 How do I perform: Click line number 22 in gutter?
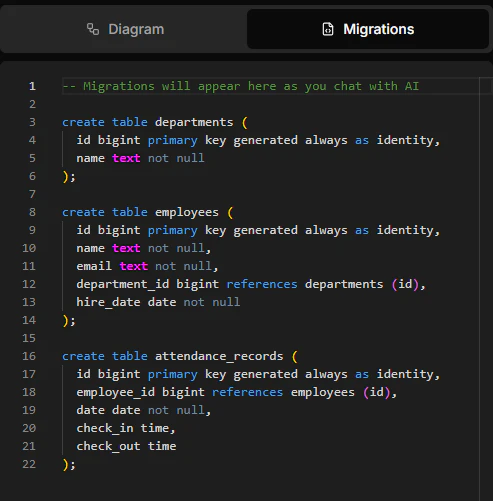29,464
